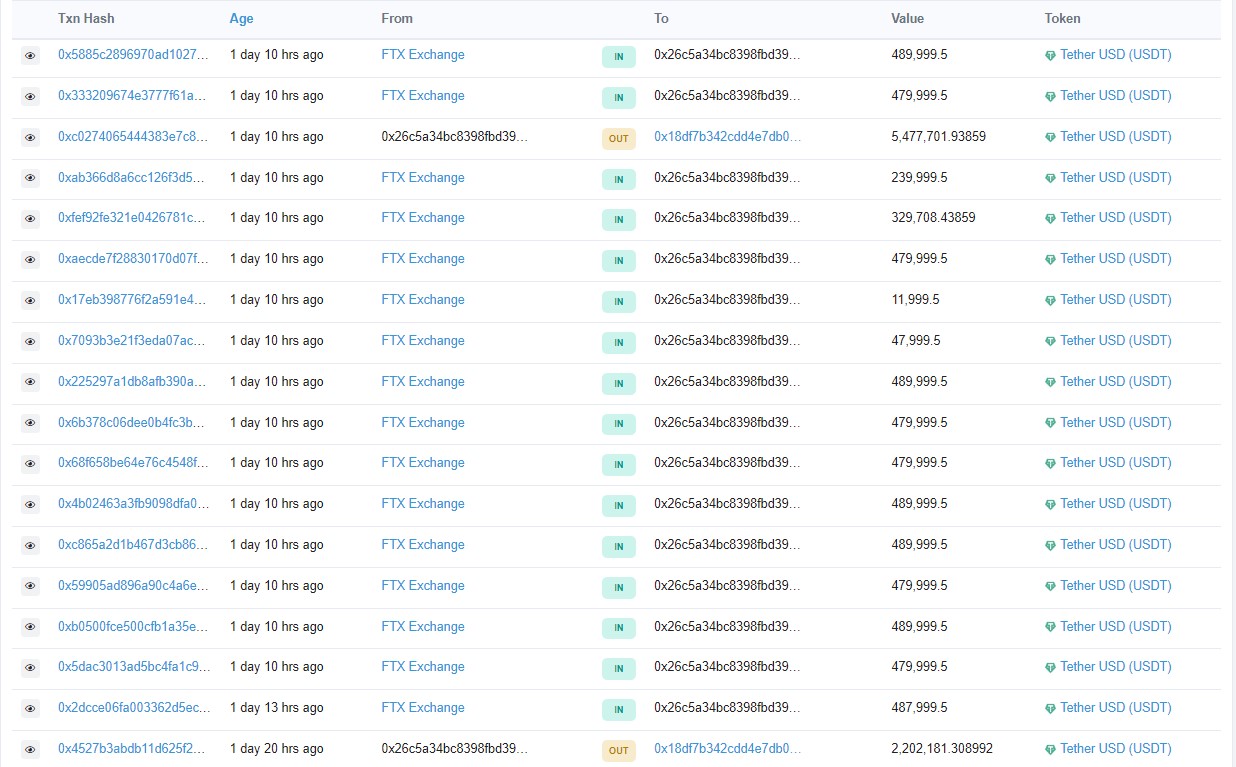Click eye icon beside 0xc0274065444383e7c8
This screenshot has width=1236, height=767.
30,138
